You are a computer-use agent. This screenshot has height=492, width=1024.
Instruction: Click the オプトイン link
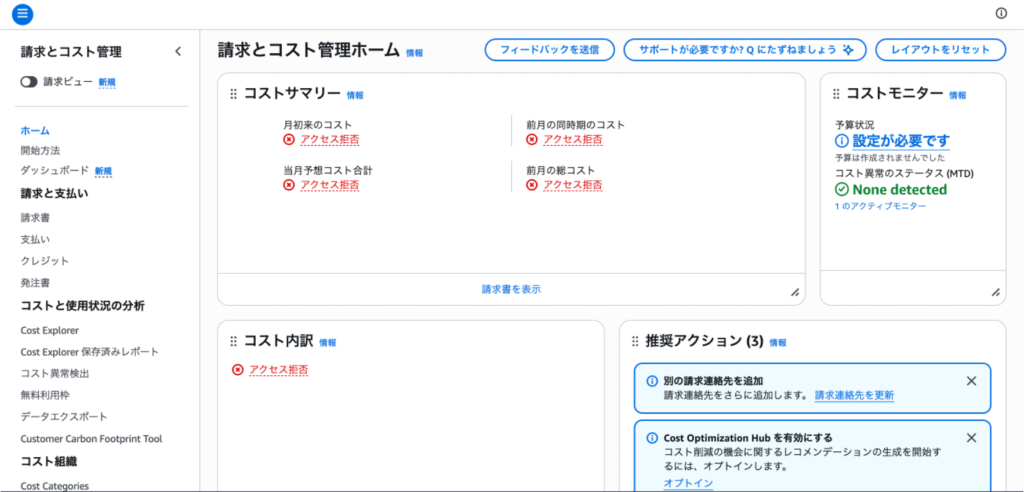[x=688, y=483]
